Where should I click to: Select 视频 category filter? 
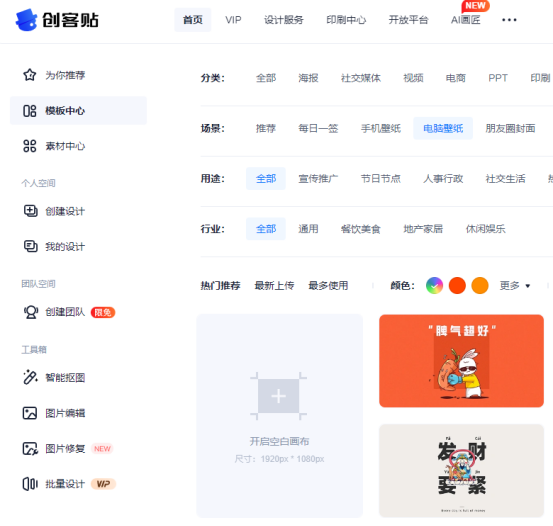tap(413, 78)
